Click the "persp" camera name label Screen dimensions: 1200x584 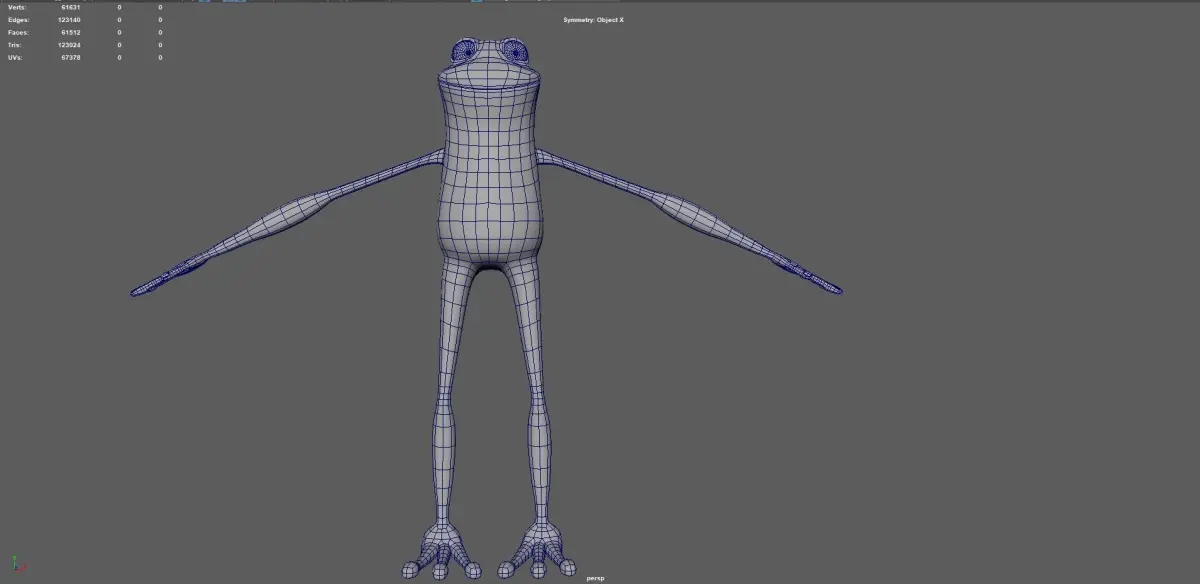[595, 578]
